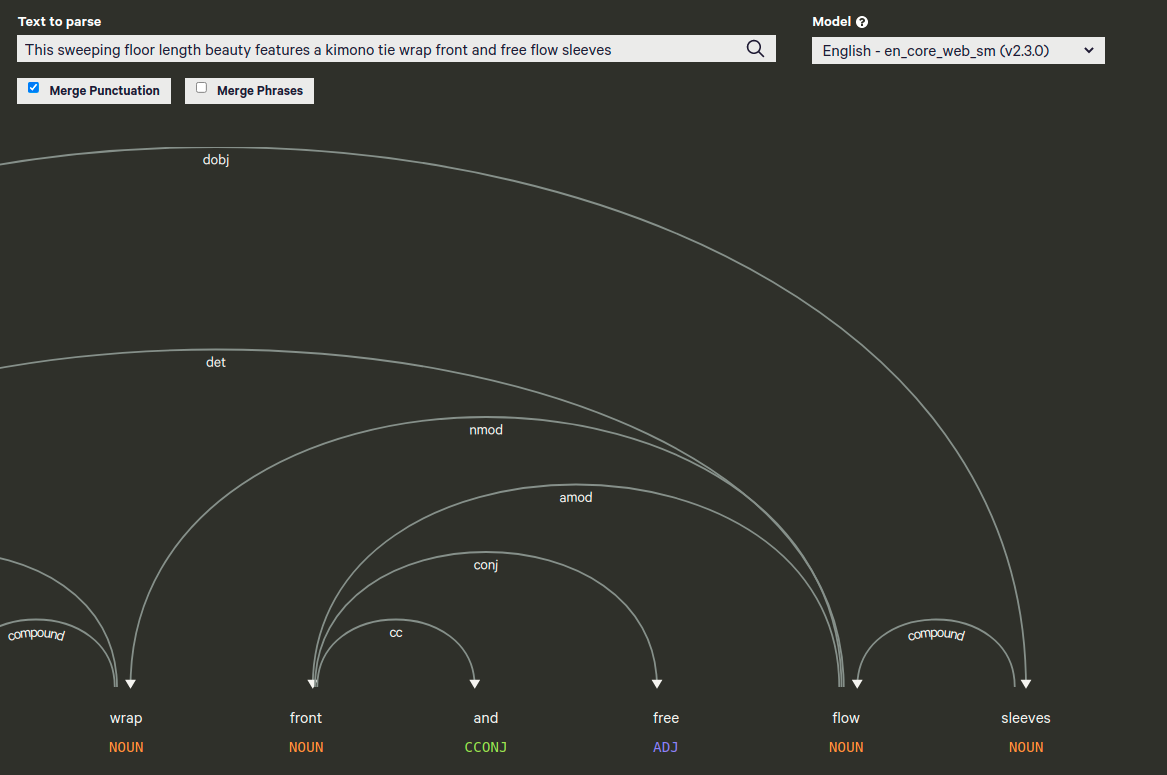Click the Text to parse input field
The image size is (1167, 775).
(396, 49)
